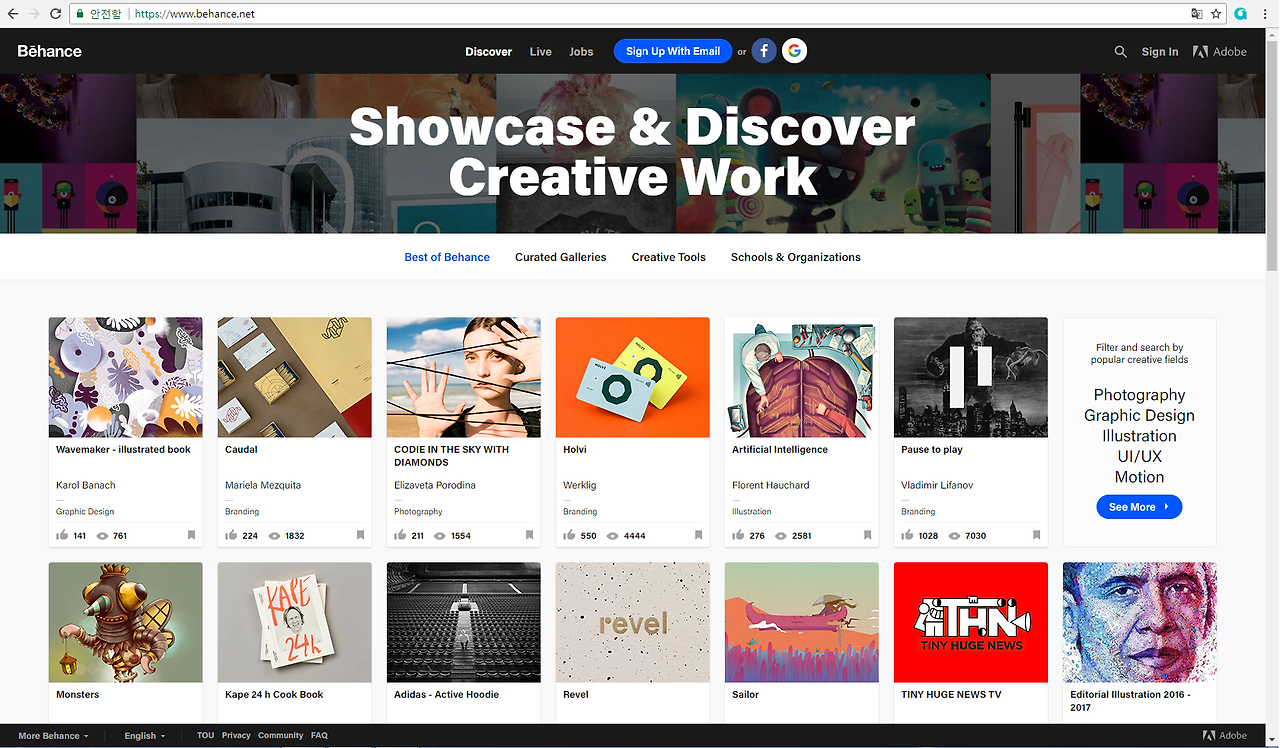Open search with the magnifying glass icon
Viewport: 1280px width, 748px height.
tap(1120, 52)
